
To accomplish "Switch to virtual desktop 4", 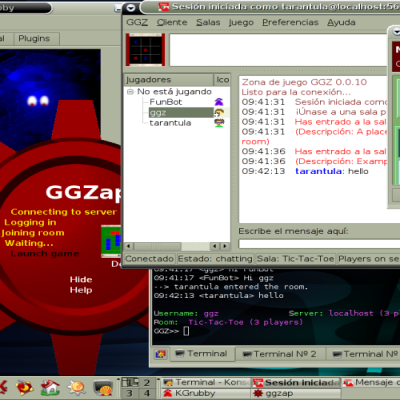I will [x=147, y=393].
